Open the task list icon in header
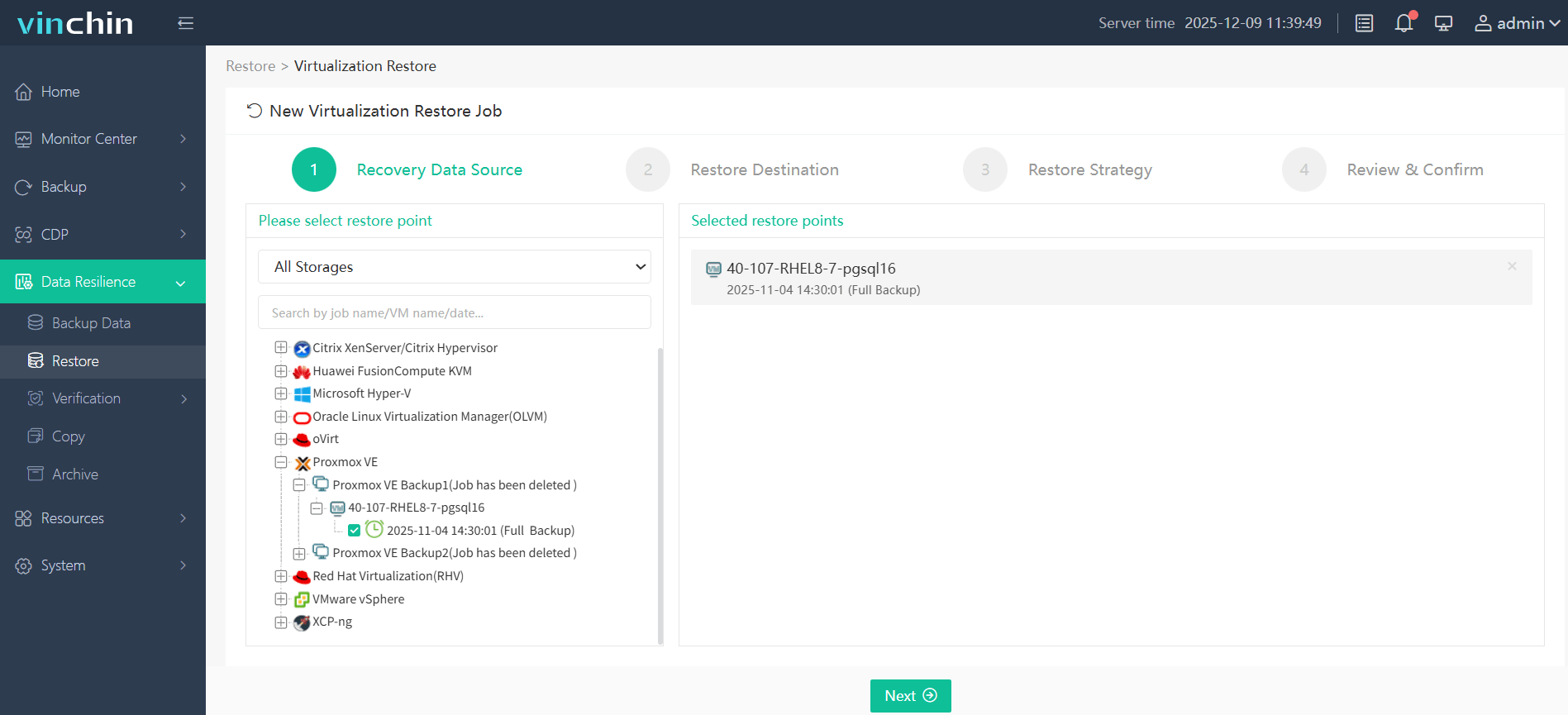1568x715 pixels. pos(1364,23)
